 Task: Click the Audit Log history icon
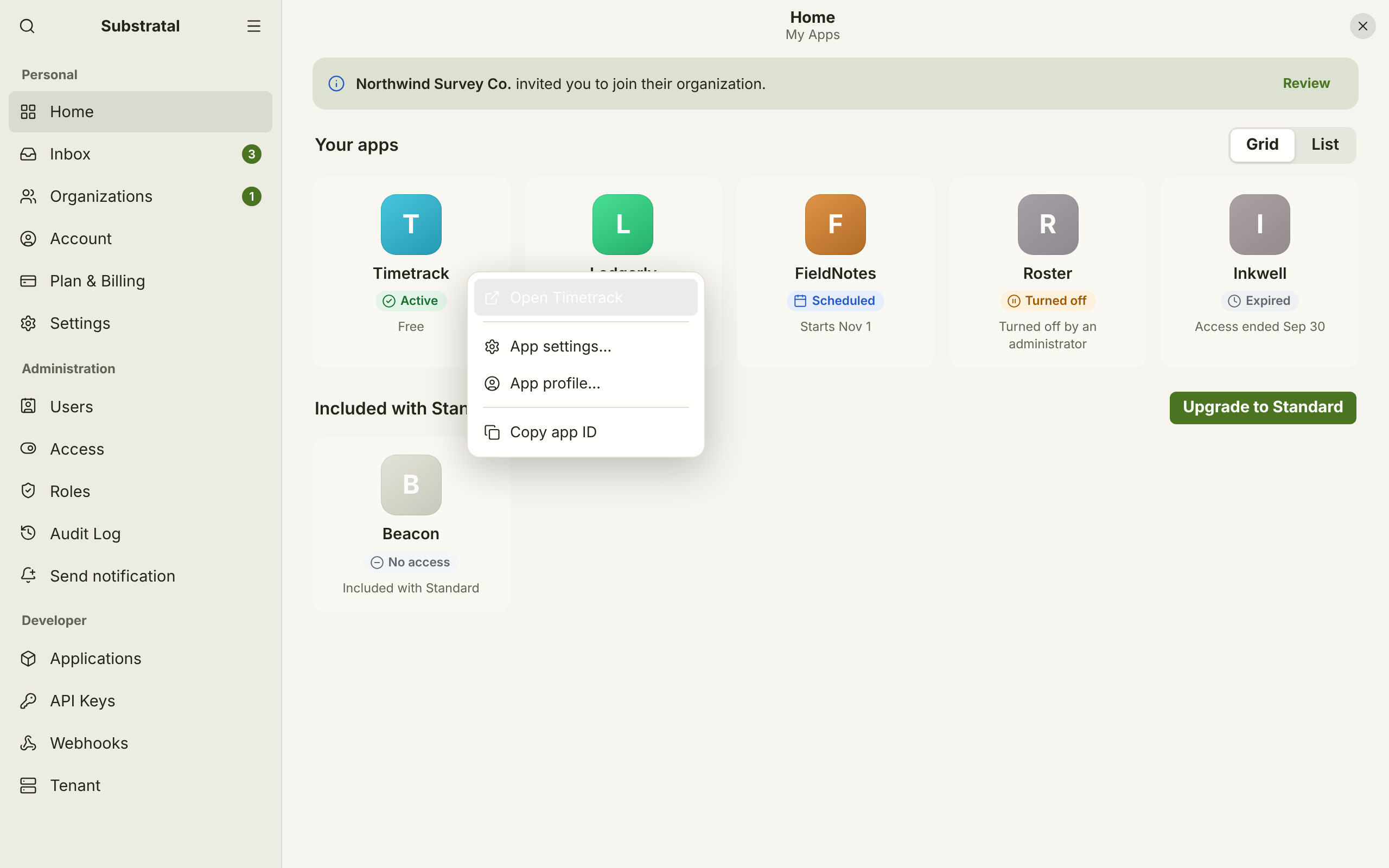pyautogui.click(x=28, y=533)
